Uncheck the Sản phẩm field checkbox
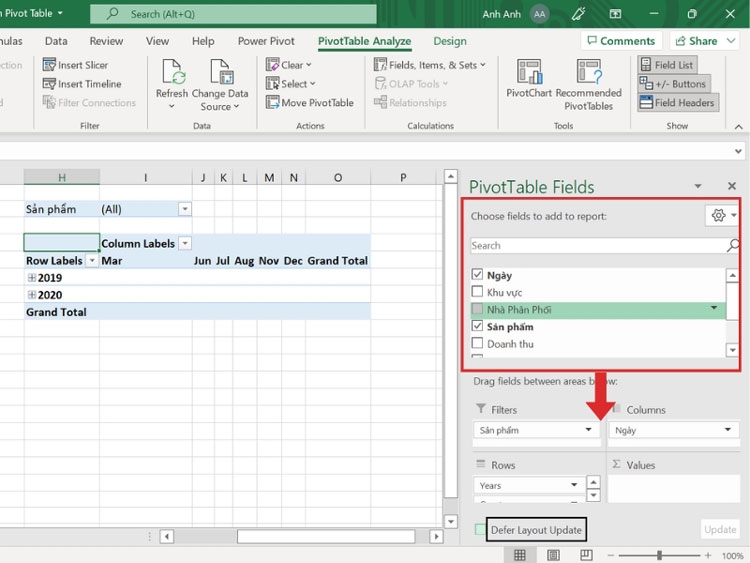 477,326
